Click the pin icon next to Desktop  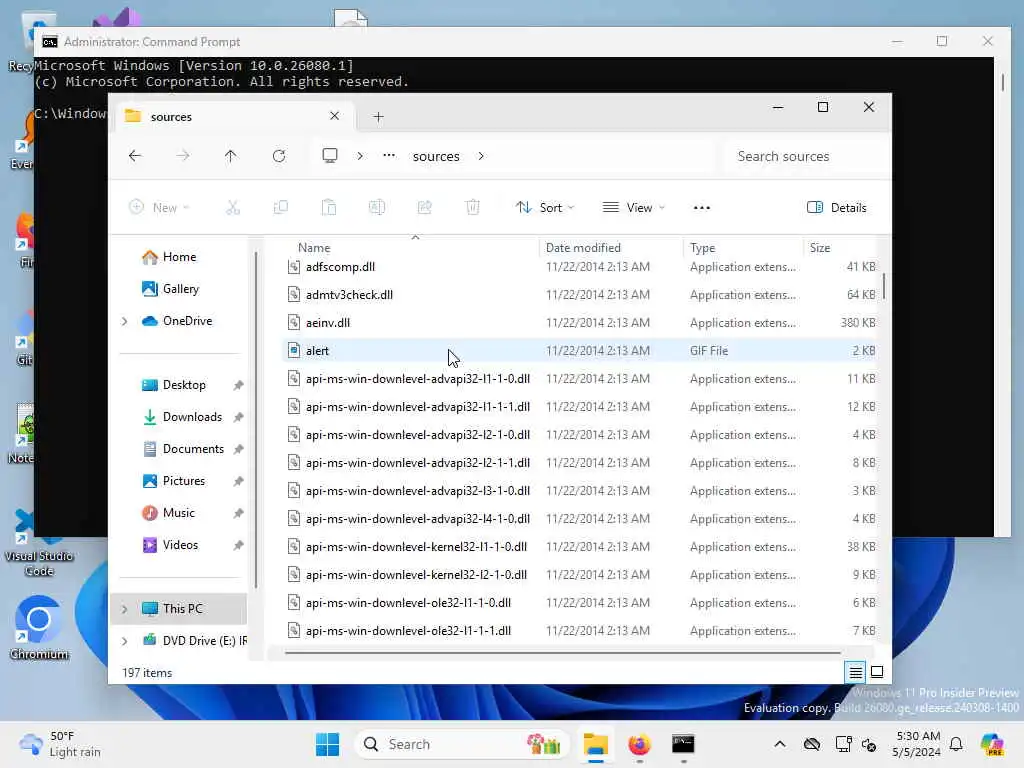pyautogui.click(x=238, y=385)
